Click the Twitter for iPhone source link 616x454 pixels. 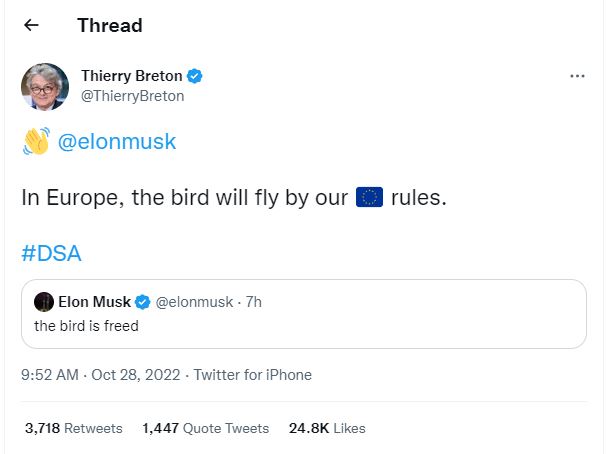(x=253, y=375)
